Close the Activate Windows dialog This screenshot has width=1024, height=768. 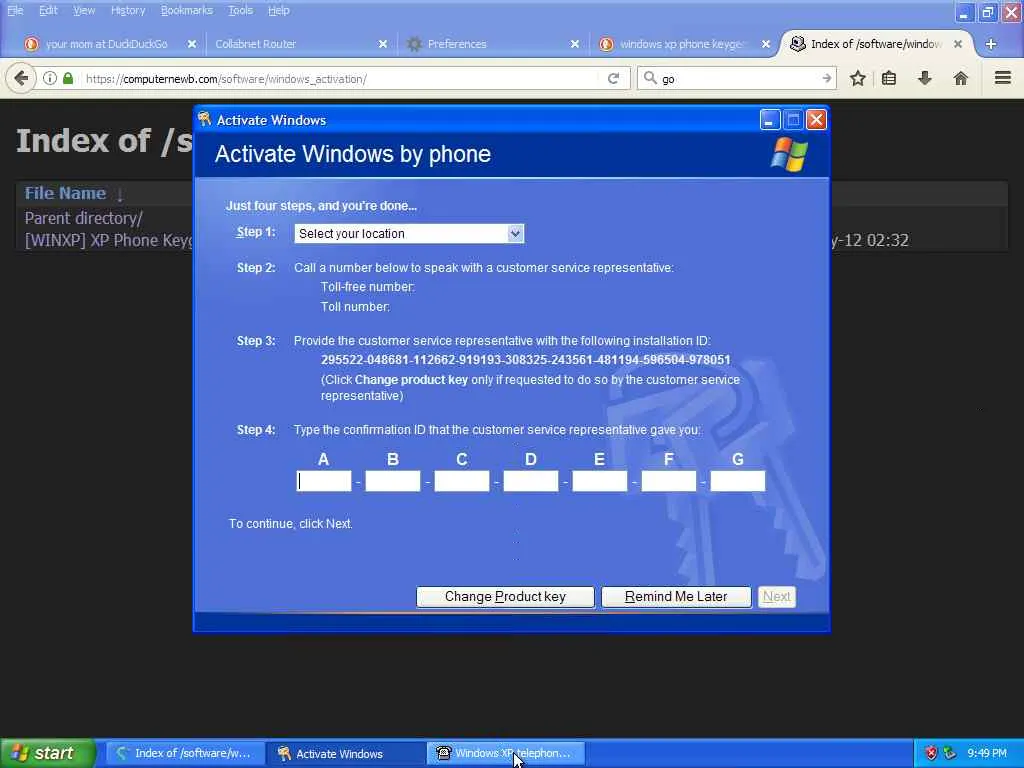(x=816, y=120)
